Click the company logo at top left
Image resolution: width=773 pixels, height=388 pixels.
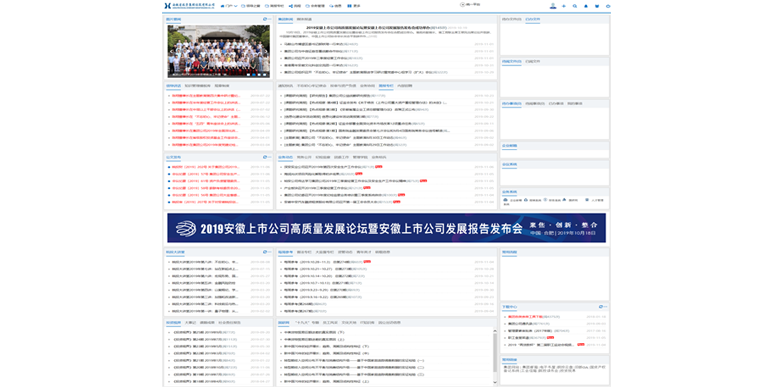pyautogui.click(x=189, y=6)
